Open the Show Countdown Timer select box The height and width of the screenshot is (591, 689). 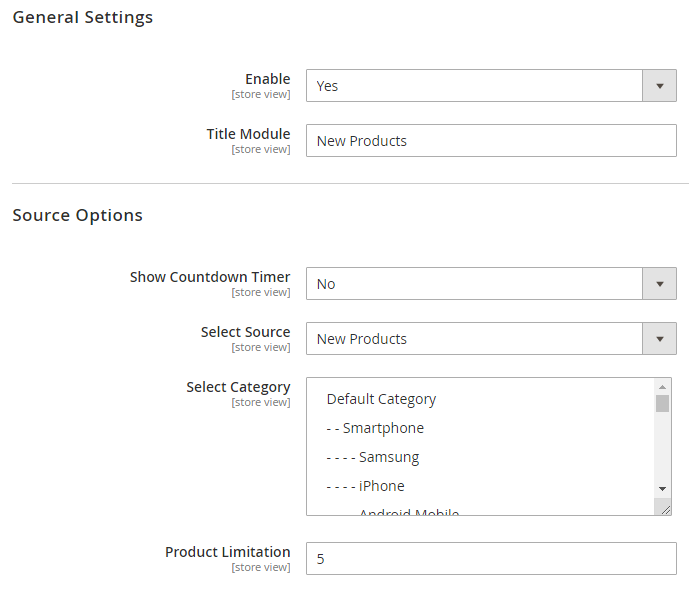coord(473,284)
